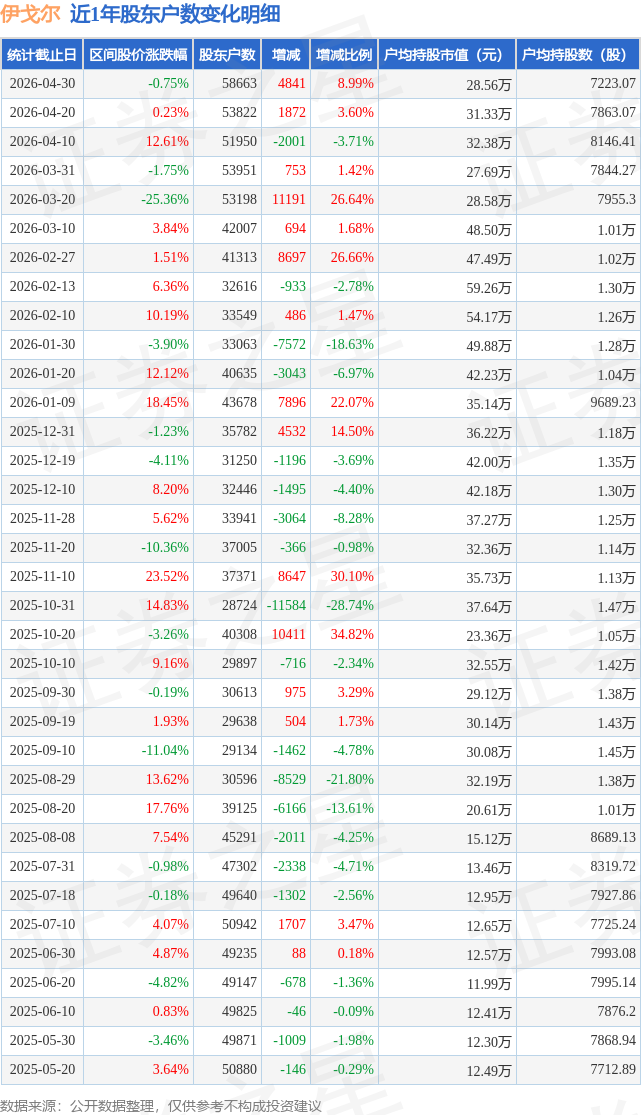
Task: Select the 2025-05-20 date row
Action: pyautogui.click(x=320, y=1069)
